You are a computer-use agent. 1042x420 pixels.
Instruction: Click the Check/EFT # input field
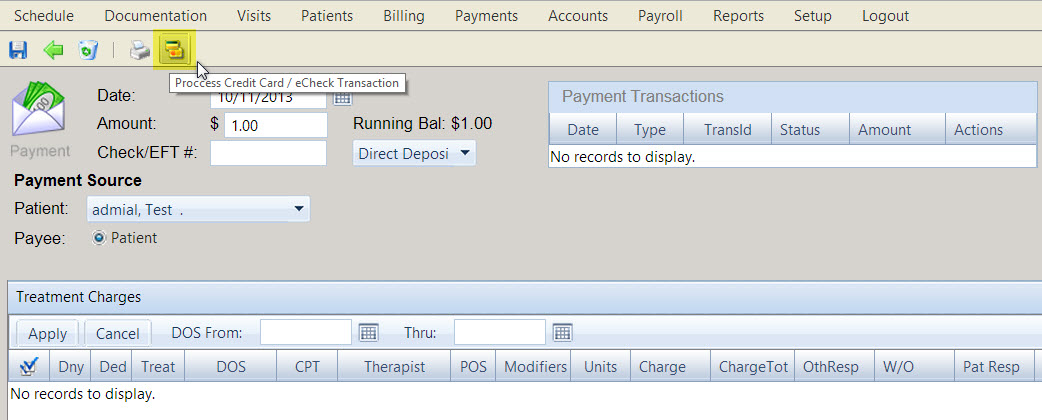[268, 153]
